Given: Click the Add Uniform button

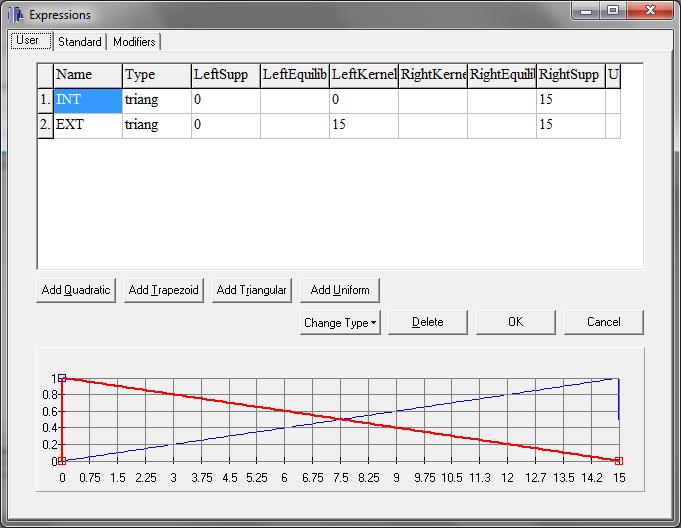Looking at the screenshot, I should point(340,290).
